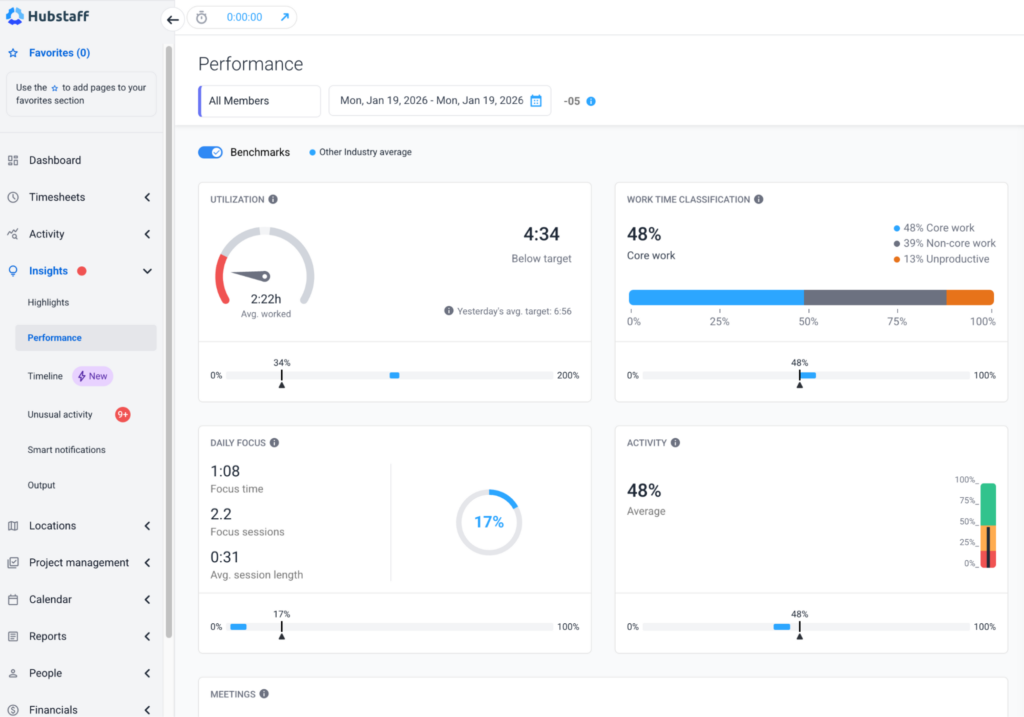Expand the Timesheets menu chevron
Image resolution: width=1024 pixels, height=717 pixels.
click(x=147, y=197)
